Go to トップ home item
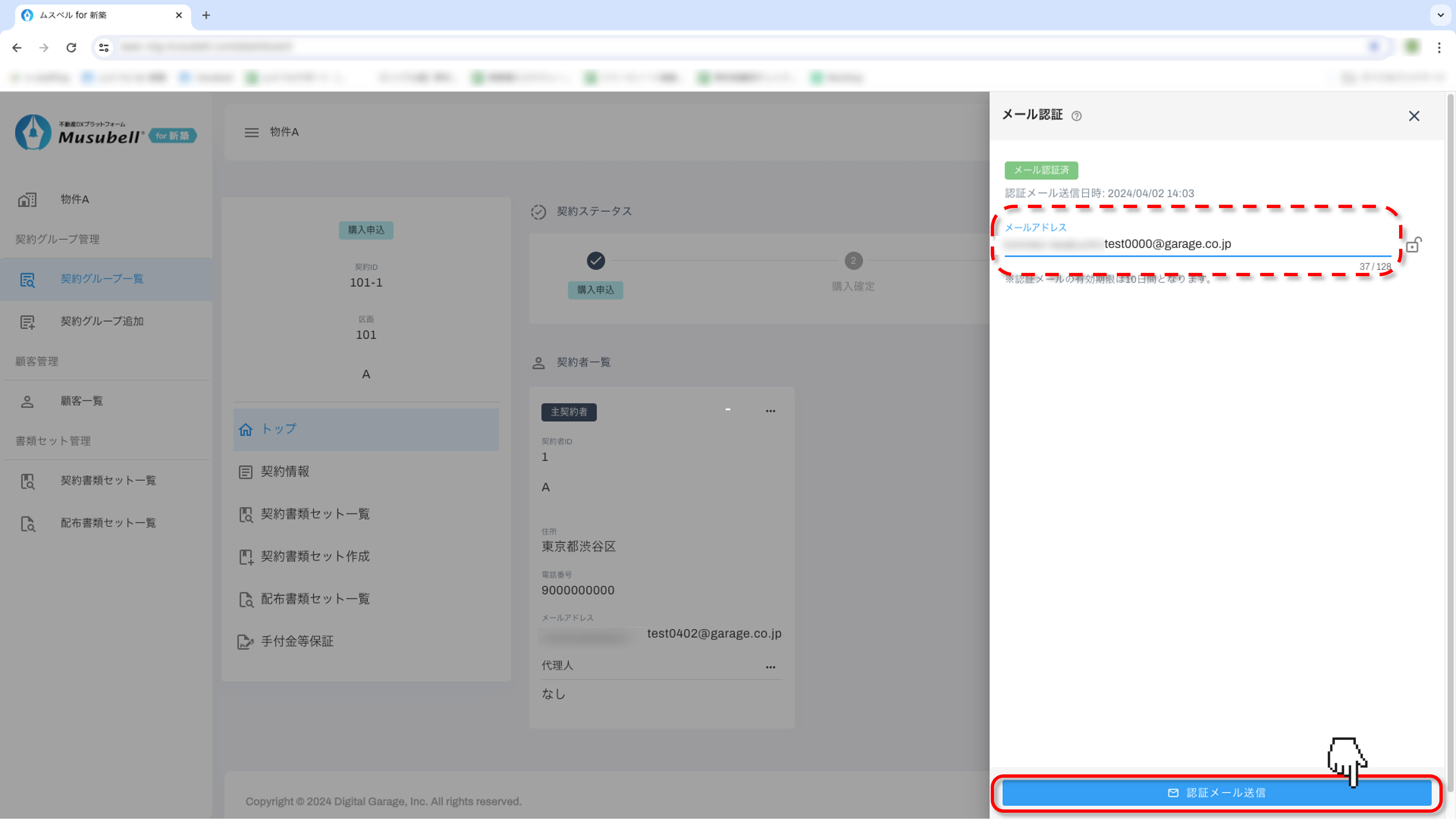 click(x=278, y=429)
